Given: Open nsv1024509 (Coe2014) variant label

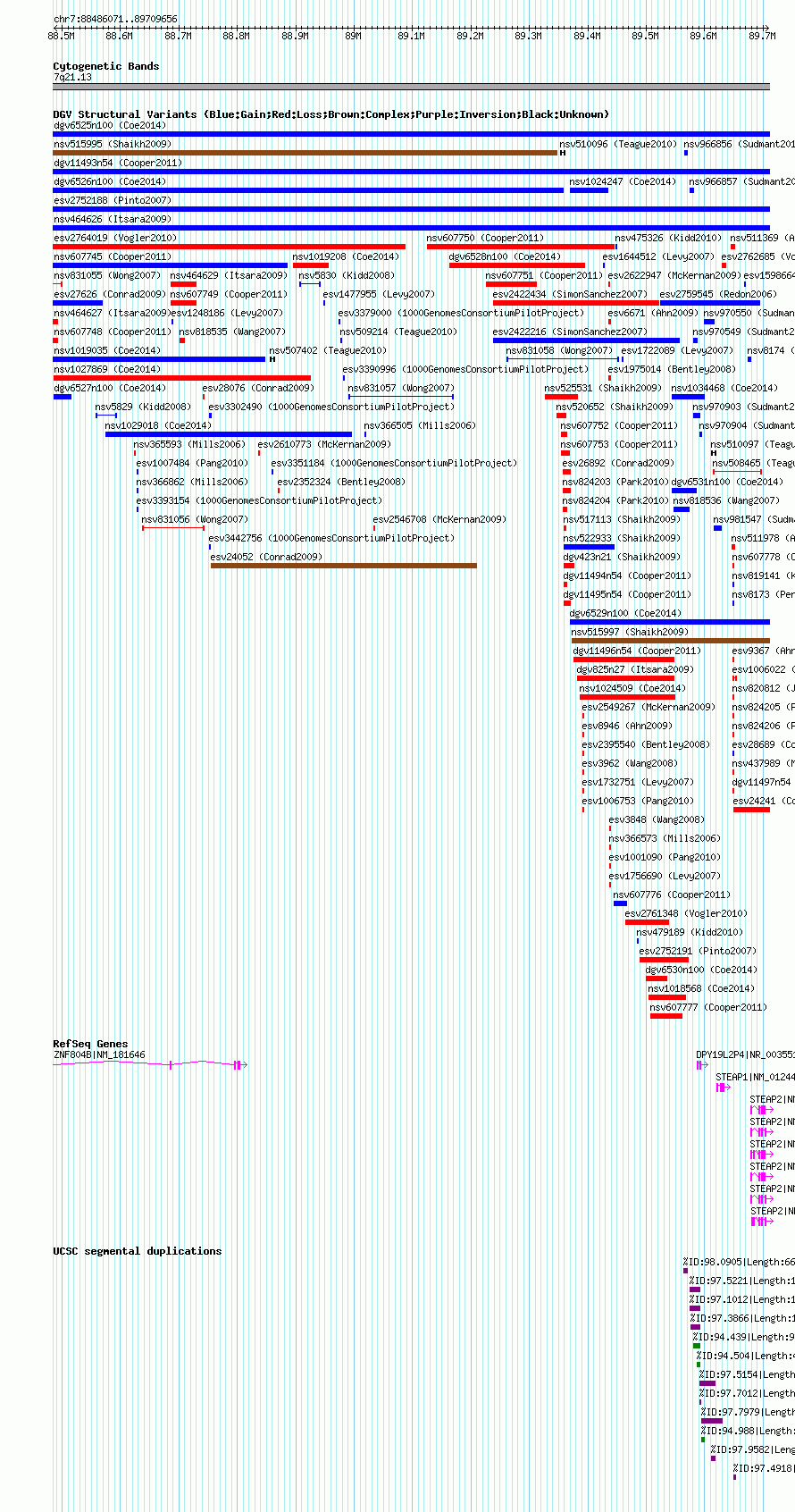Looking at the screenshot, I should coord(632,688).
